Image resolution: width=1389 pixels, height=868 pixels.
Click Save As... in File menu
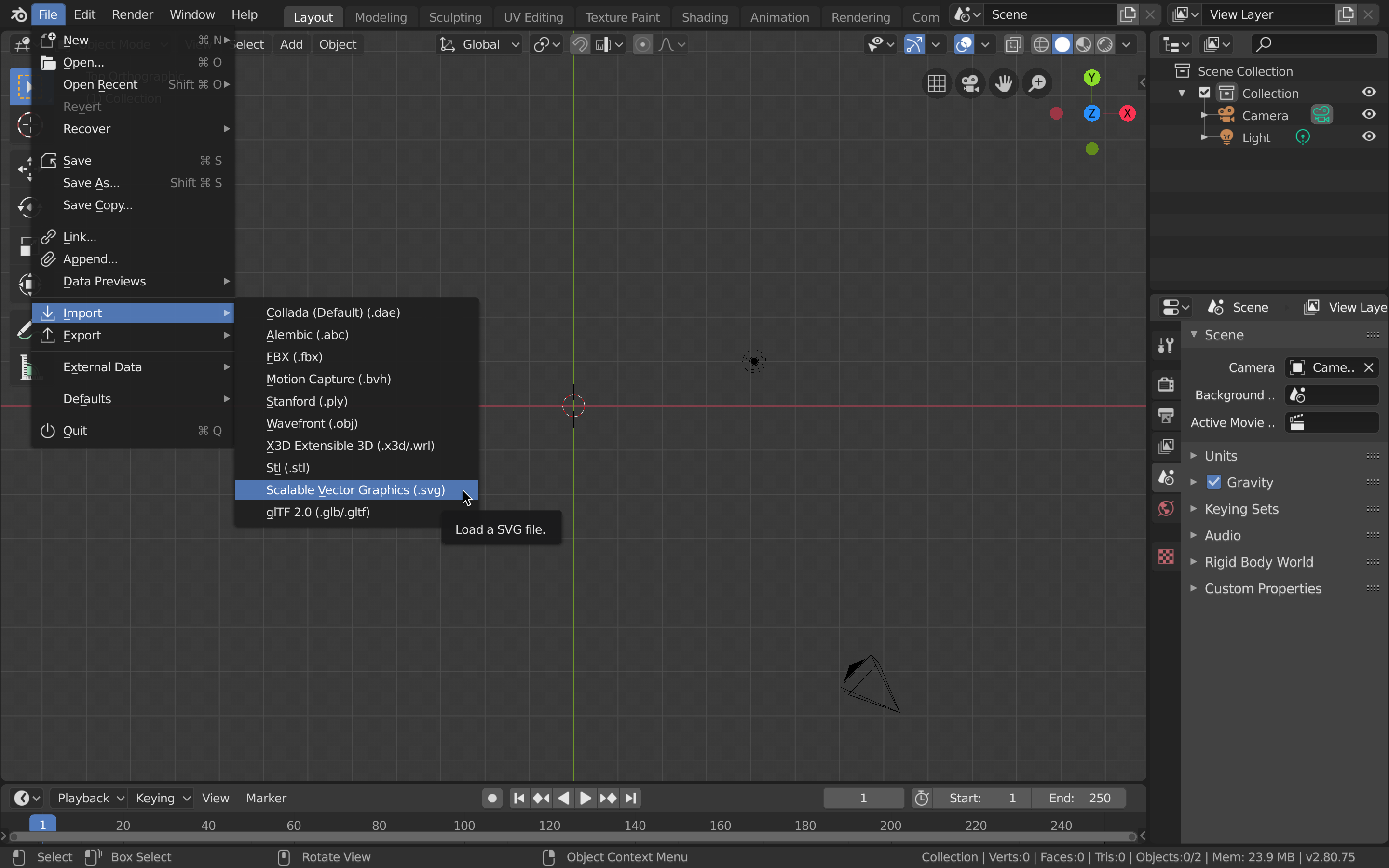pos(133,183)
